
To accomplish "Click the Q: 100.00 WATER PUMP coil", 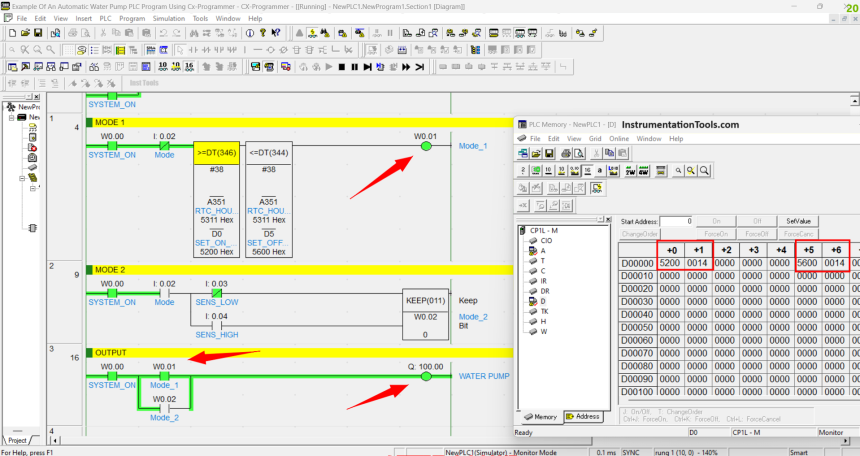I will [426, 376].
